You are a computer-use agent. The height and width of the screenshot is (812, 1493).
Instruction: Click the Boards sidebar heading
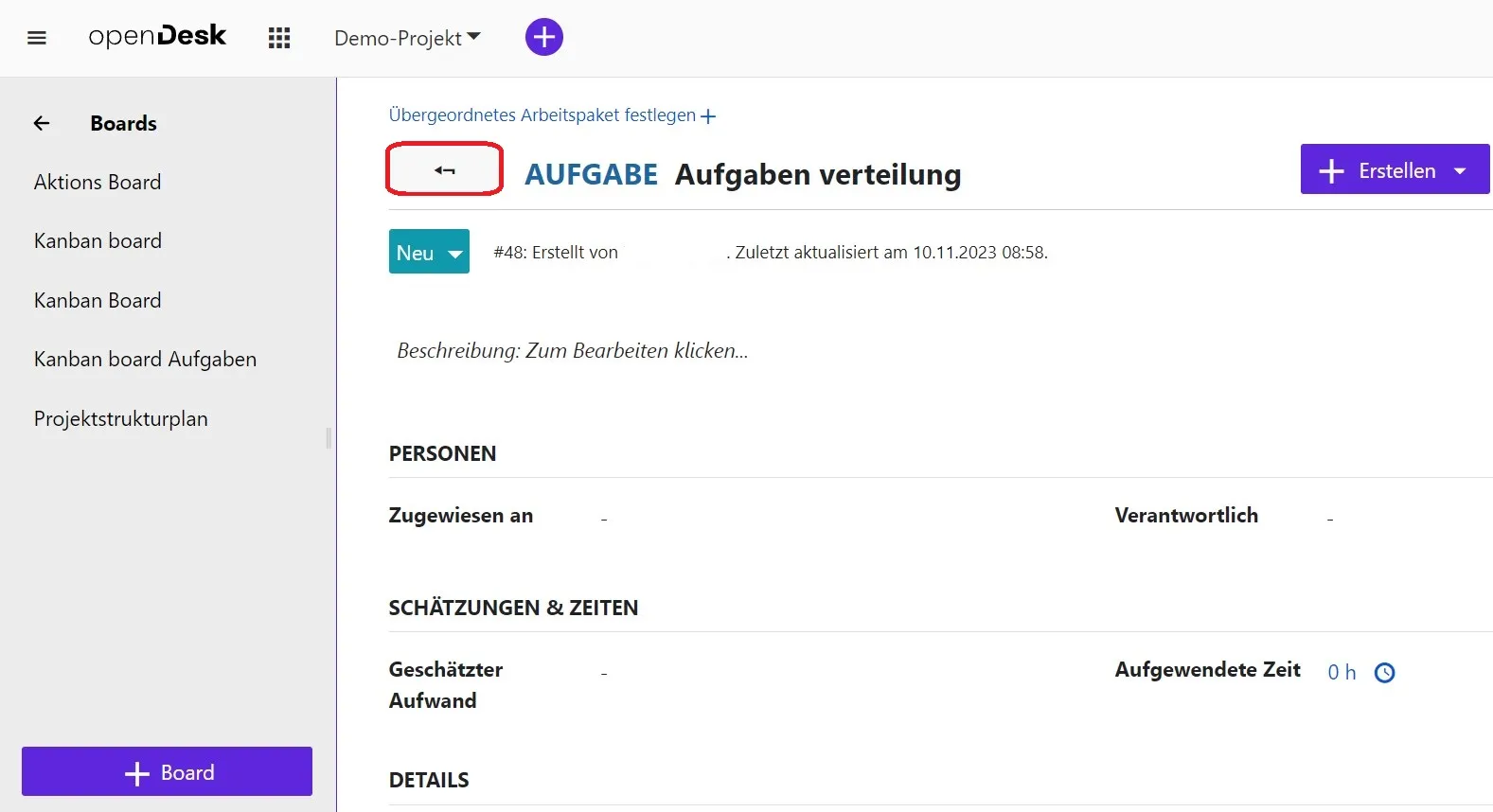[124, 123]
